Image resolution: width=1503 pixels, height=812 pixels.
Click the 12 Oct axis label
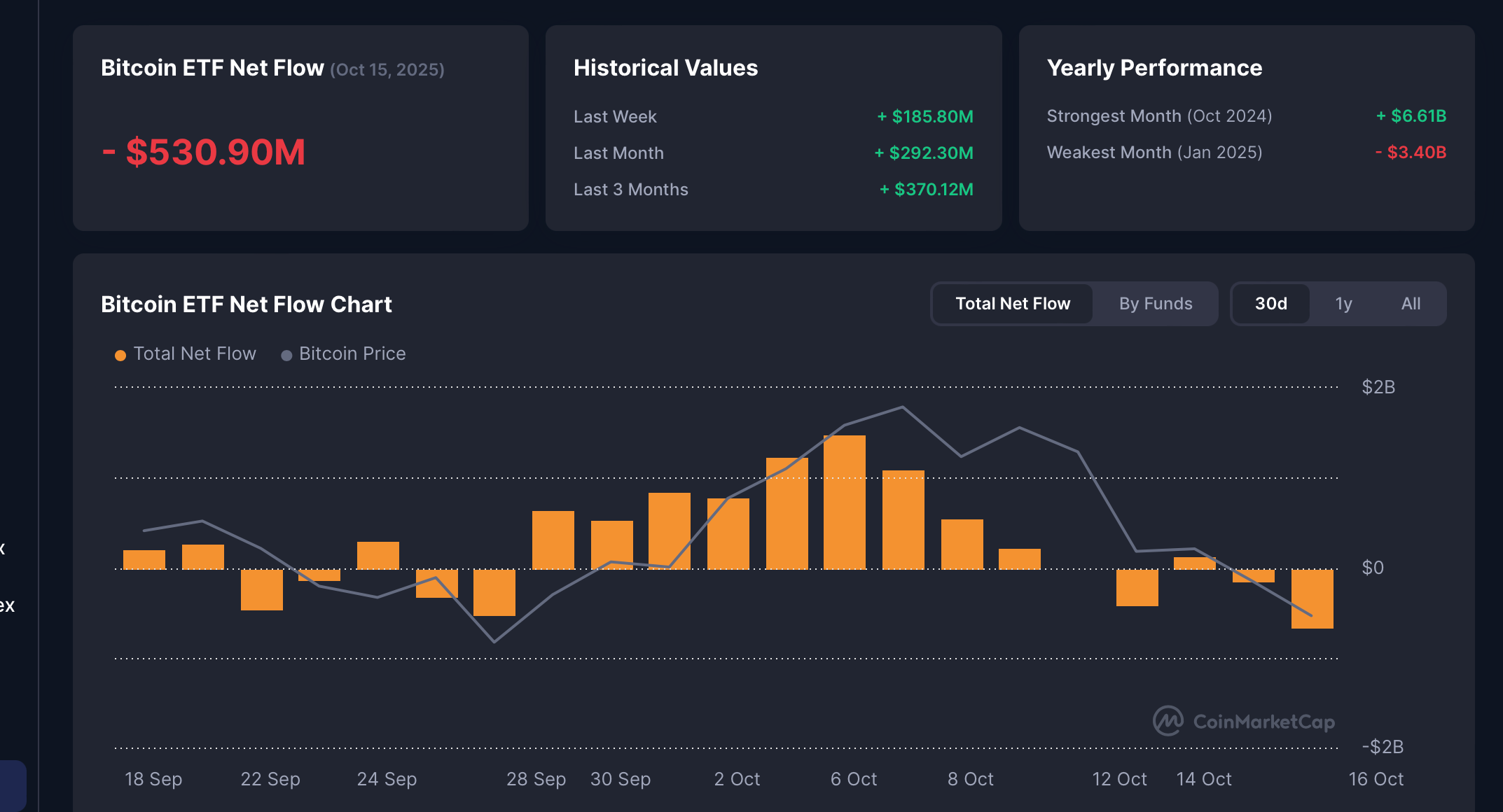coord(1119,779)
